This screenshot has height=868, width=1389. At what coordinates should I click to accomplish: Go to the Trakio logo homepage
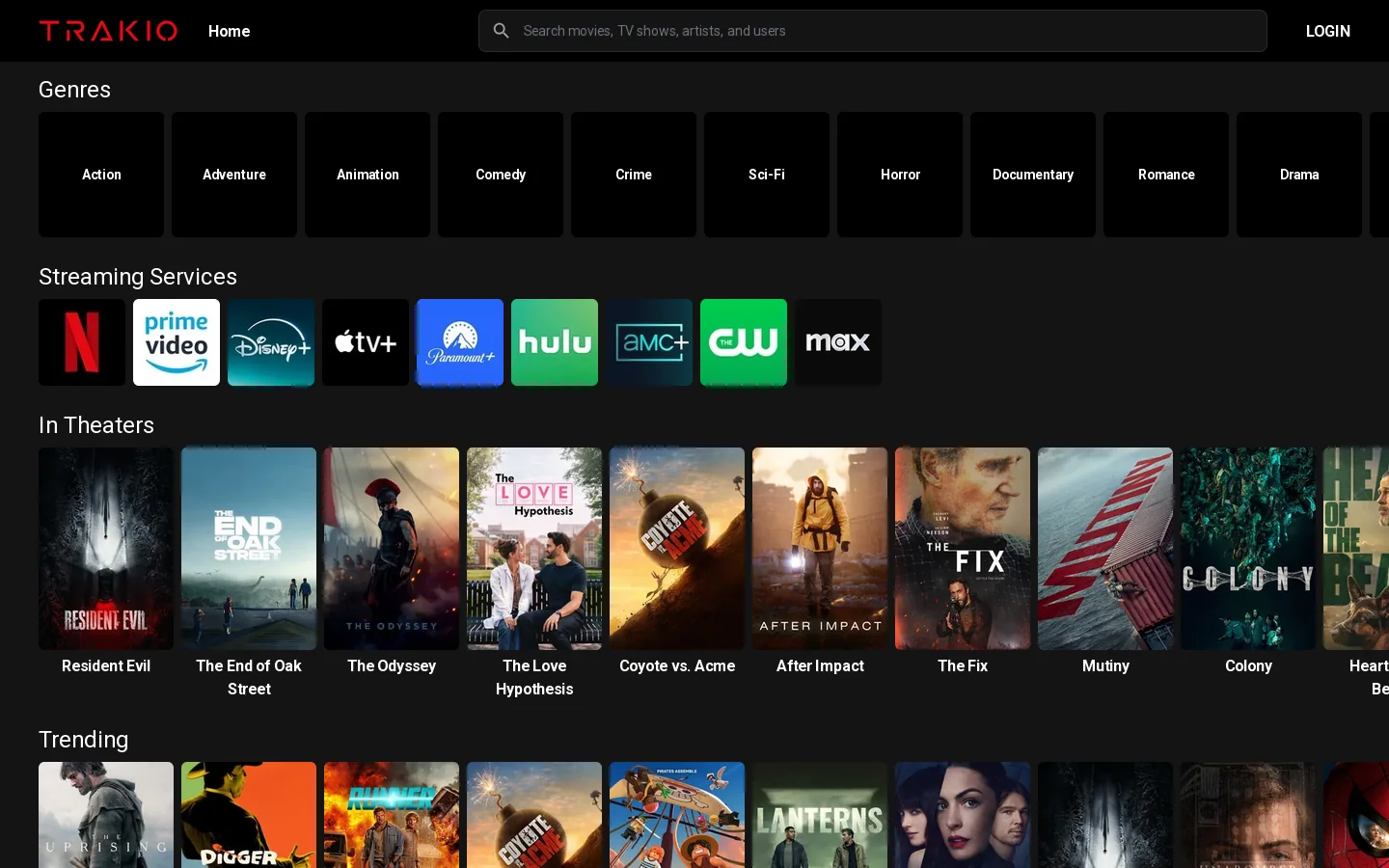pos(108,31)
